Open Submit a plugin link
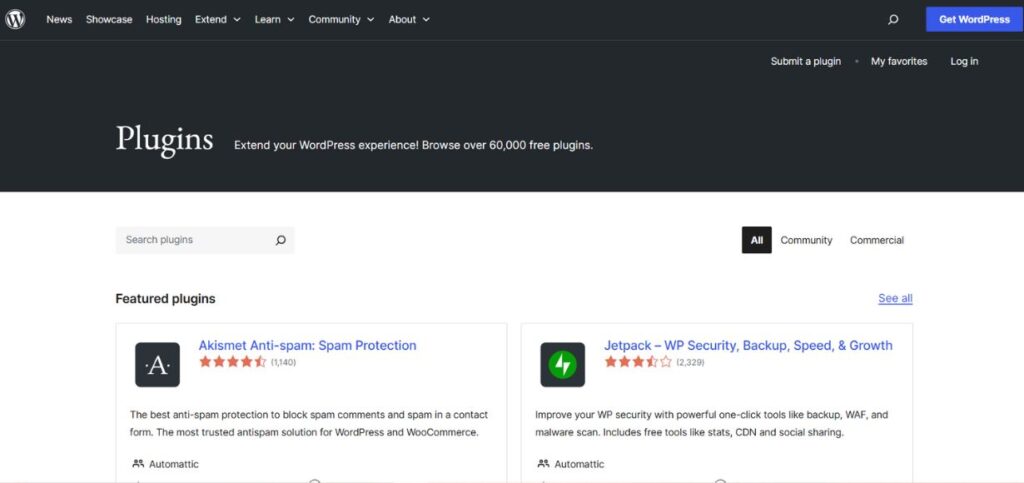The height and width of the screenshot is (483, 1024). (806, 61)
